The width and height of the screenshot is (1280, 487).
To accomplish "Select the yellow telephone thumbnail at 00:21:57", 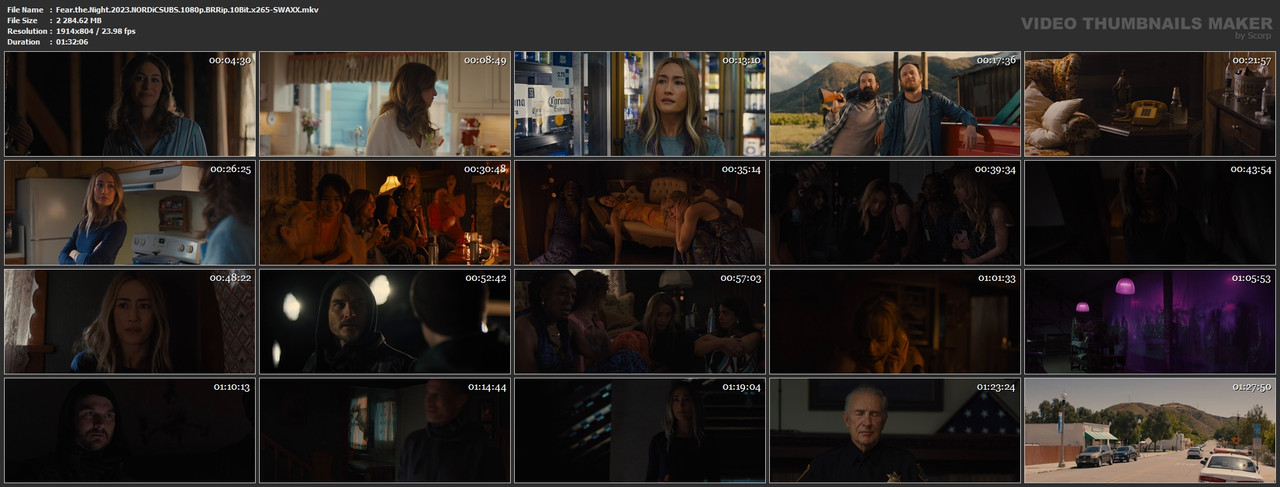I will click(x=1149, y=104).
